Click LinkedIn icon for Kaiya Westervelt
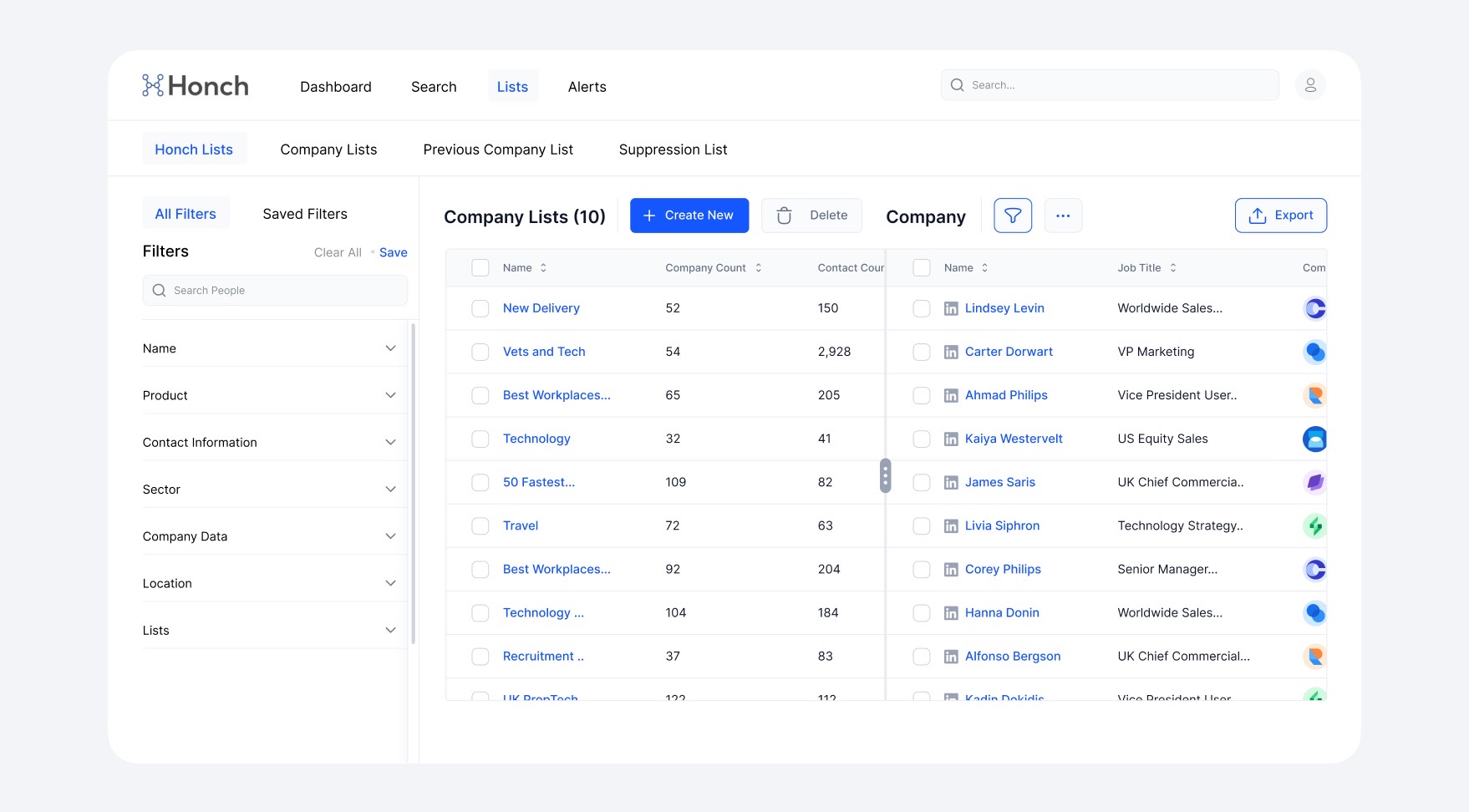 click(951, 439)
